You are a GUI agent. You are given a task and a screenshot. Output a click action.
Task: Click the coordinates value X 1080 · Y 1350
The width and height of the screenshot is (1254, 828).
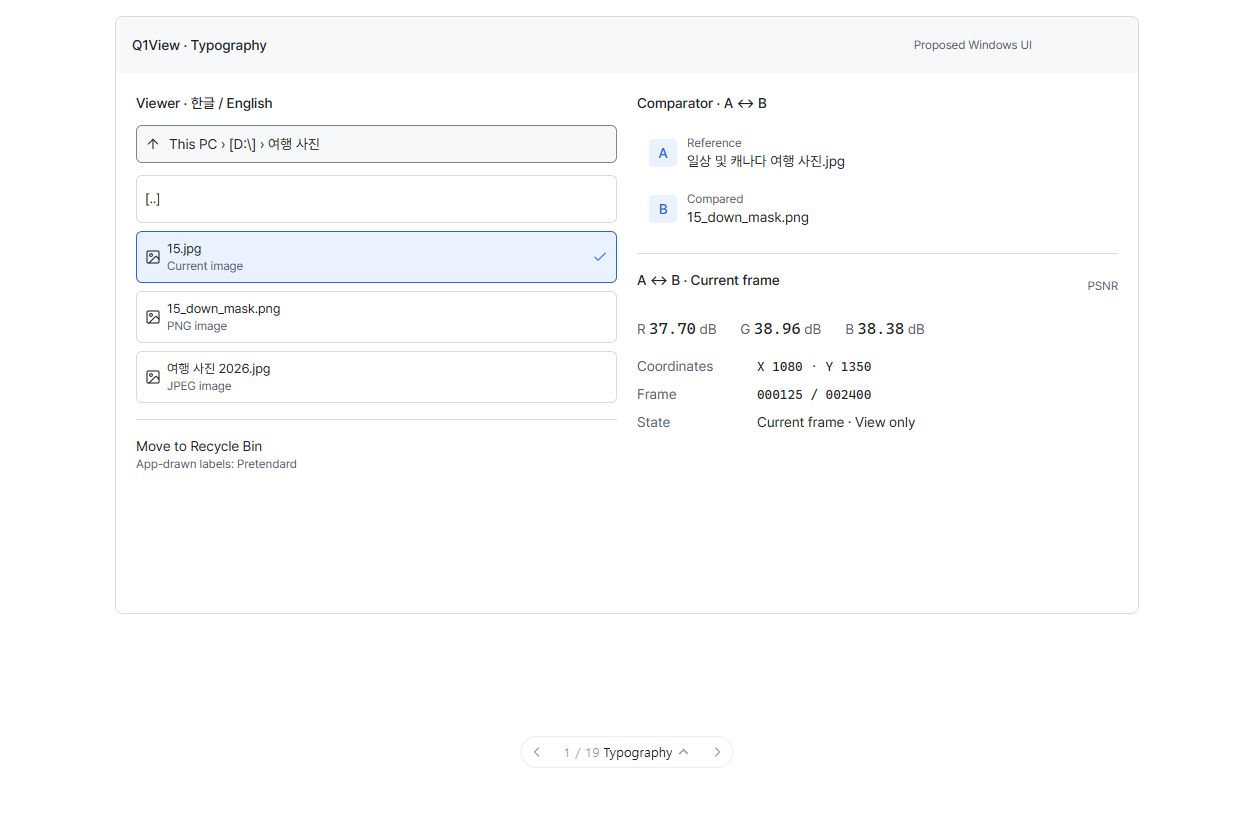point(814,367)
